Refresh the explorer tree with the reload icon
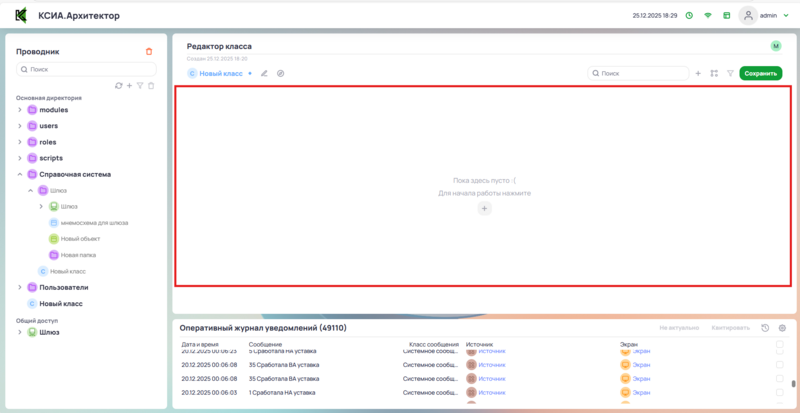 (x=119, y=86)
